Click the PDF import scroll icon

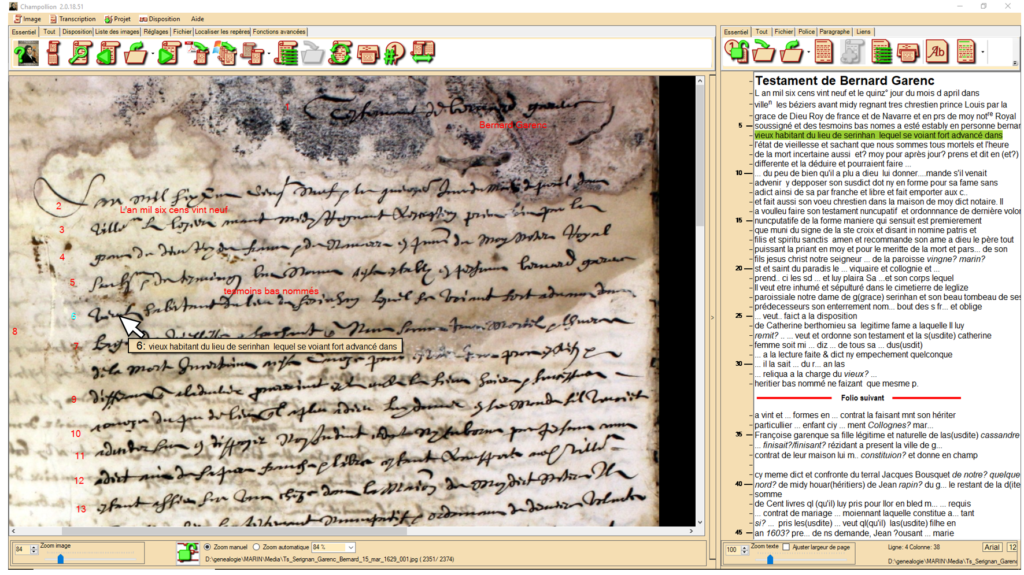coord(198,53)
